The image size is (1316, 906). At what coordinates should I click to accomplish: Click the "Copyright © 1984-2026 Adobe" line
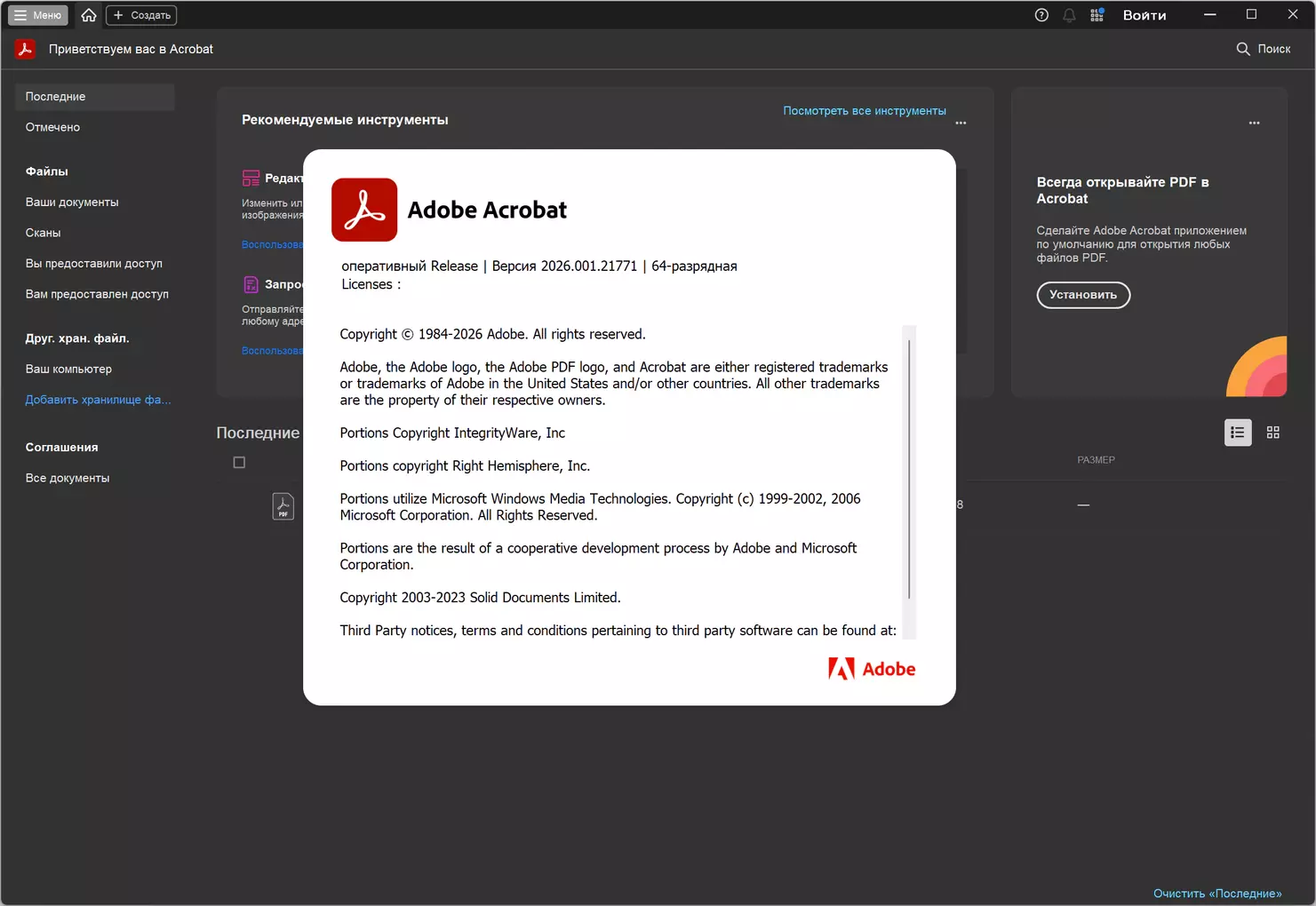click(x=492, y=335)
